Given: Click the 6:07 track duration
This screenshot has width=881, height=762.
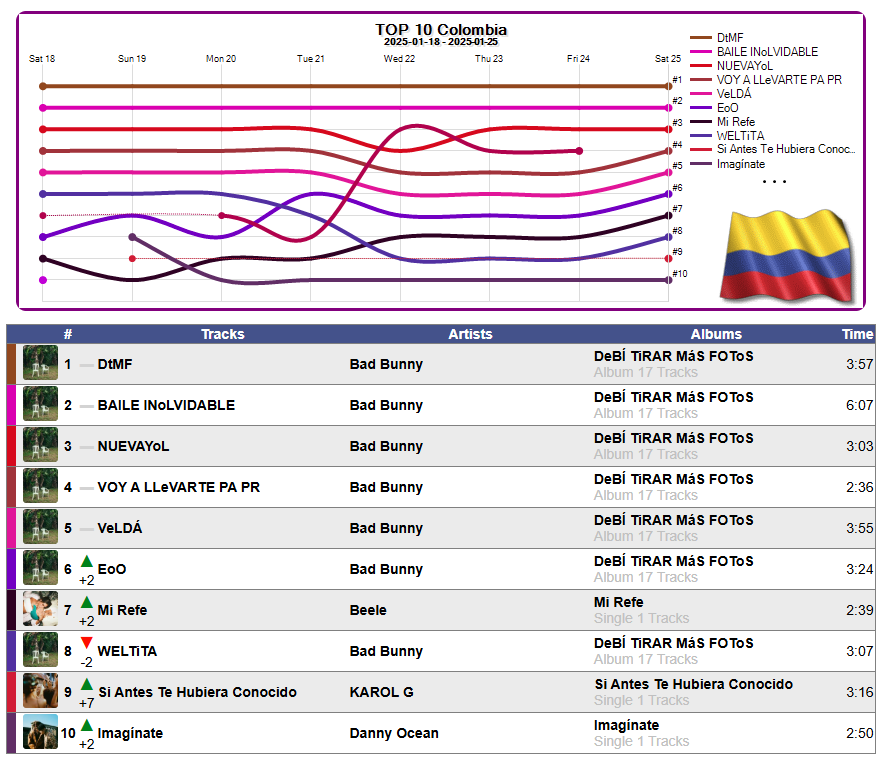Looking at the screenshot, I should 860,405.
